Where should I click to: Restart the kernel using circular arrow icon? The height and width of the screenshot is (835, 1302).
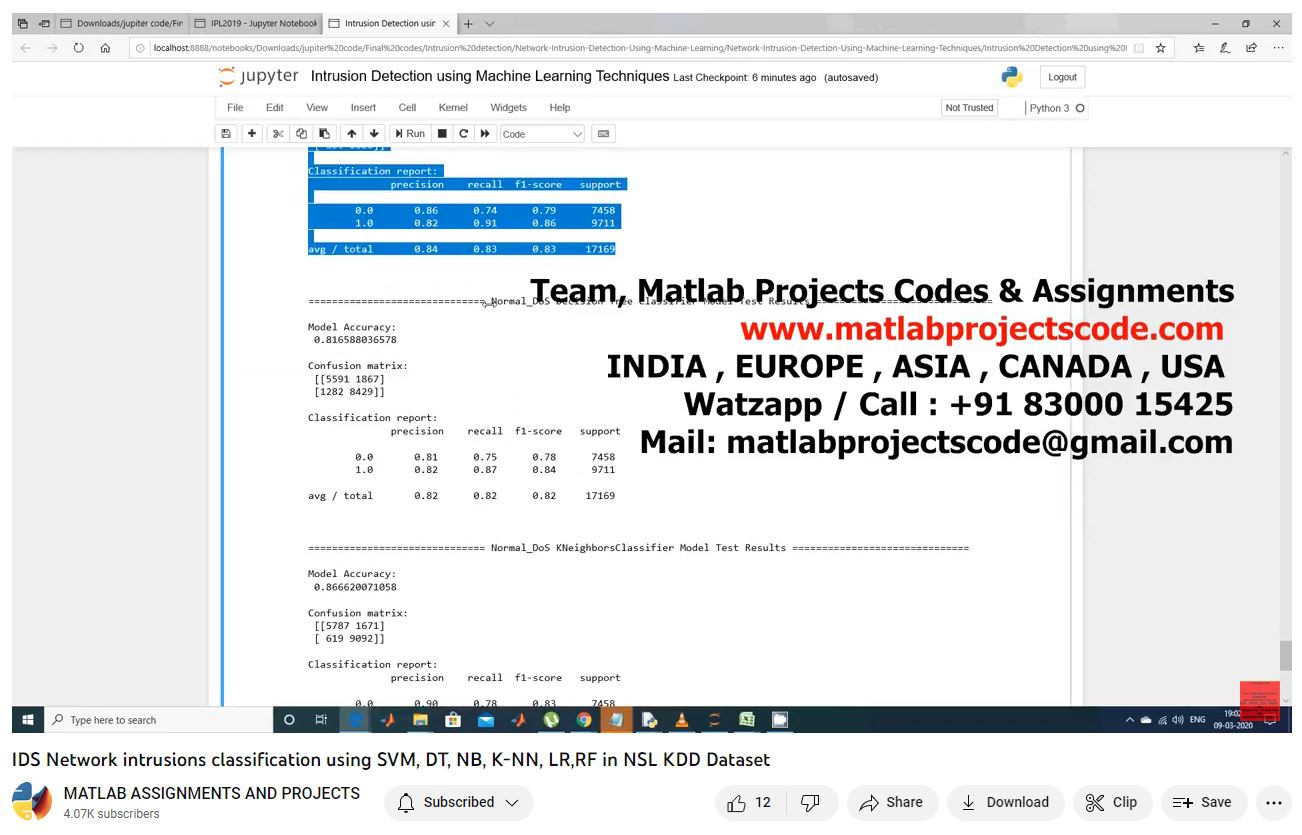tap(463, 134)
